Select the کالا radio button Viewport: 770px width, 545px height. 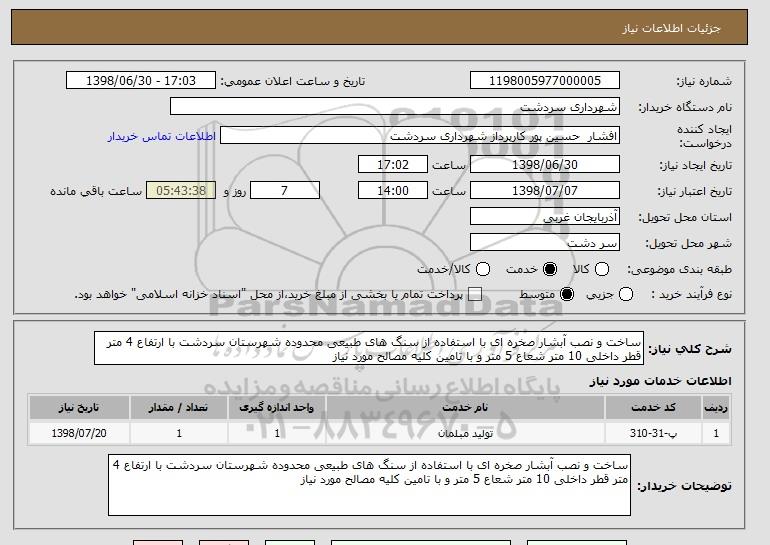point(602,269)
